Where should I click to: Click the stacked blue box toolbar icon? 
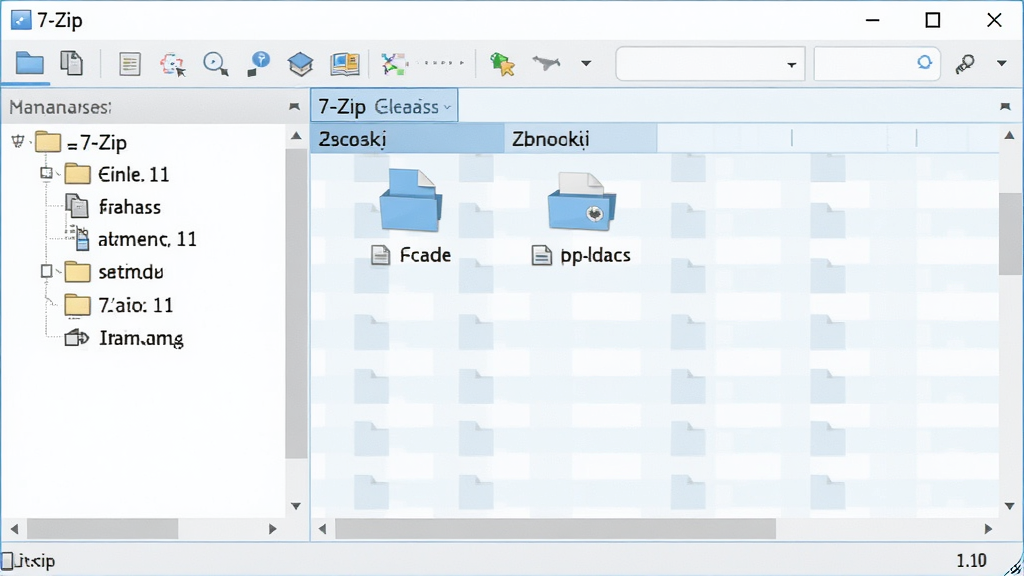click(300, 64)
